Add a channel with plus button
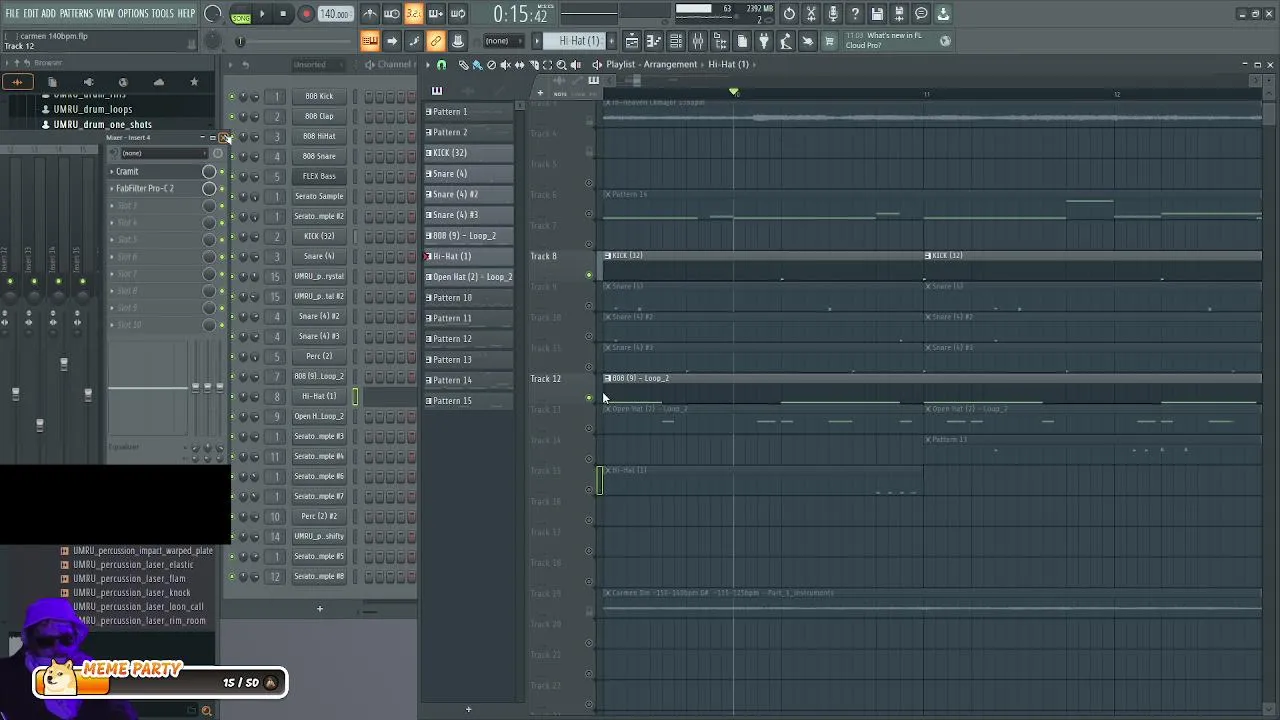 point(320,608)
